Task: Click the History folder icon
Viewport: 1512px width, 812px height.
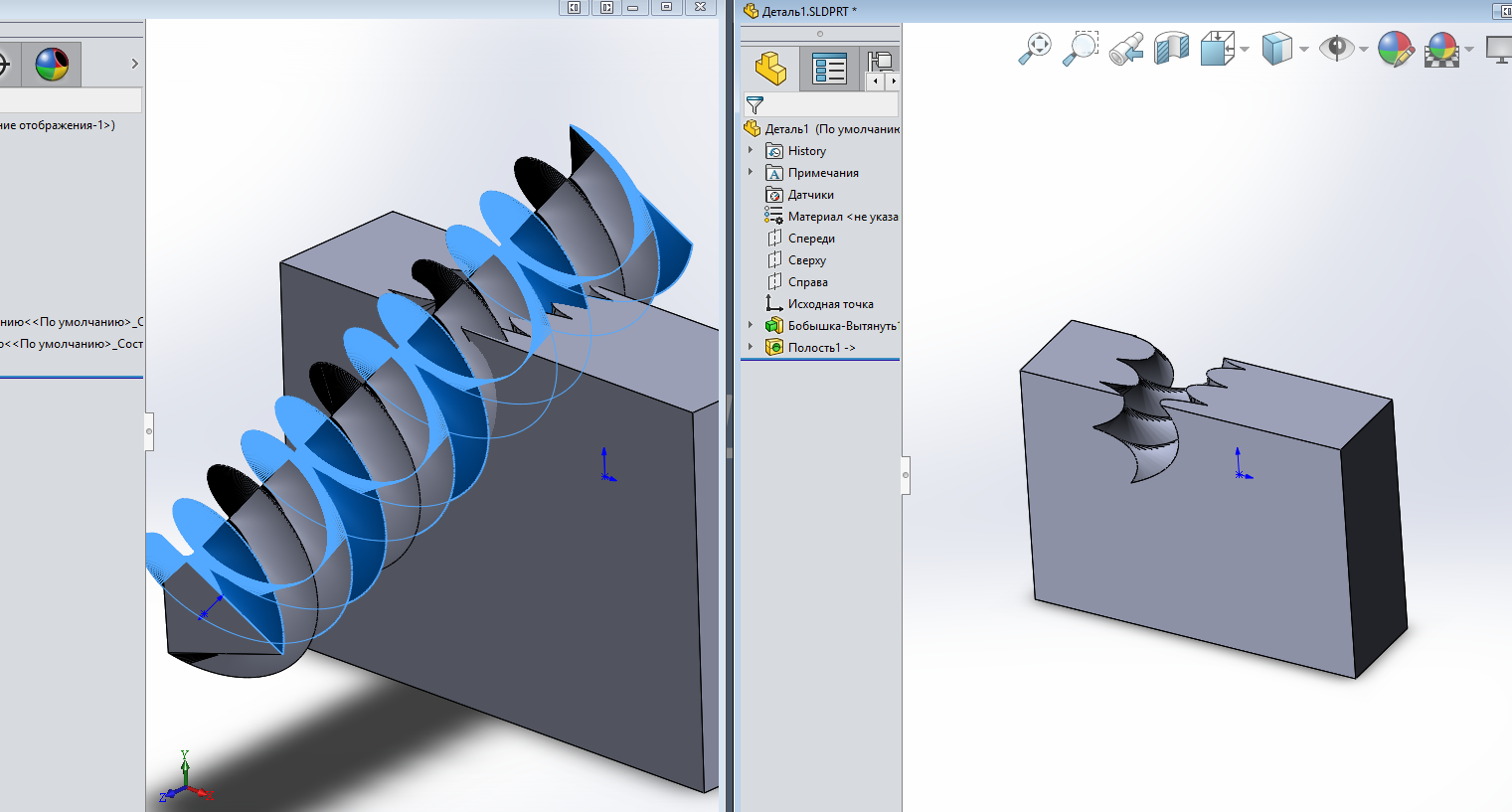Action: pos(774,151)
